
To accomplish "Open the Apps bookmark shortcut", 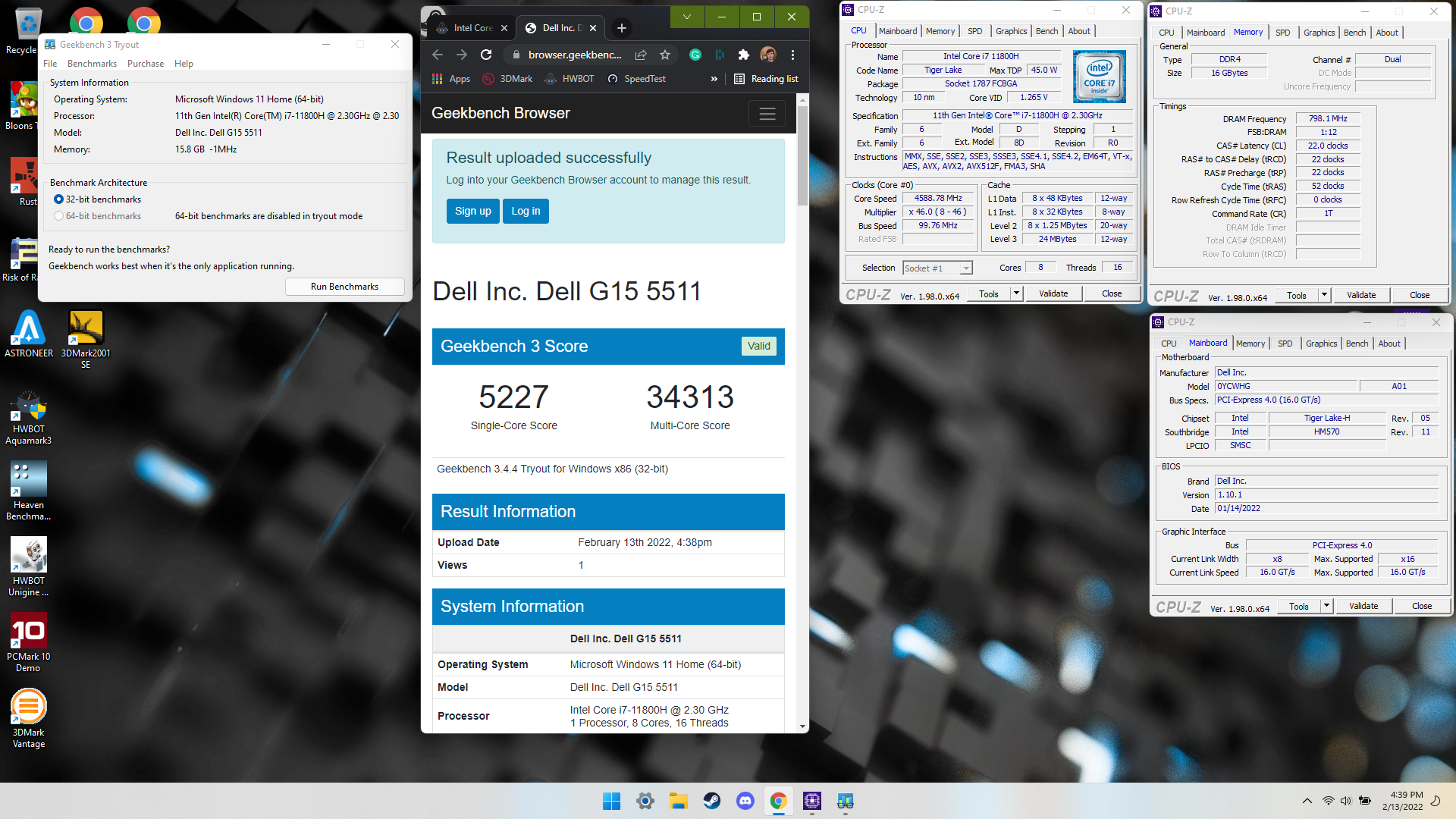I will click(x=451, y=79).
